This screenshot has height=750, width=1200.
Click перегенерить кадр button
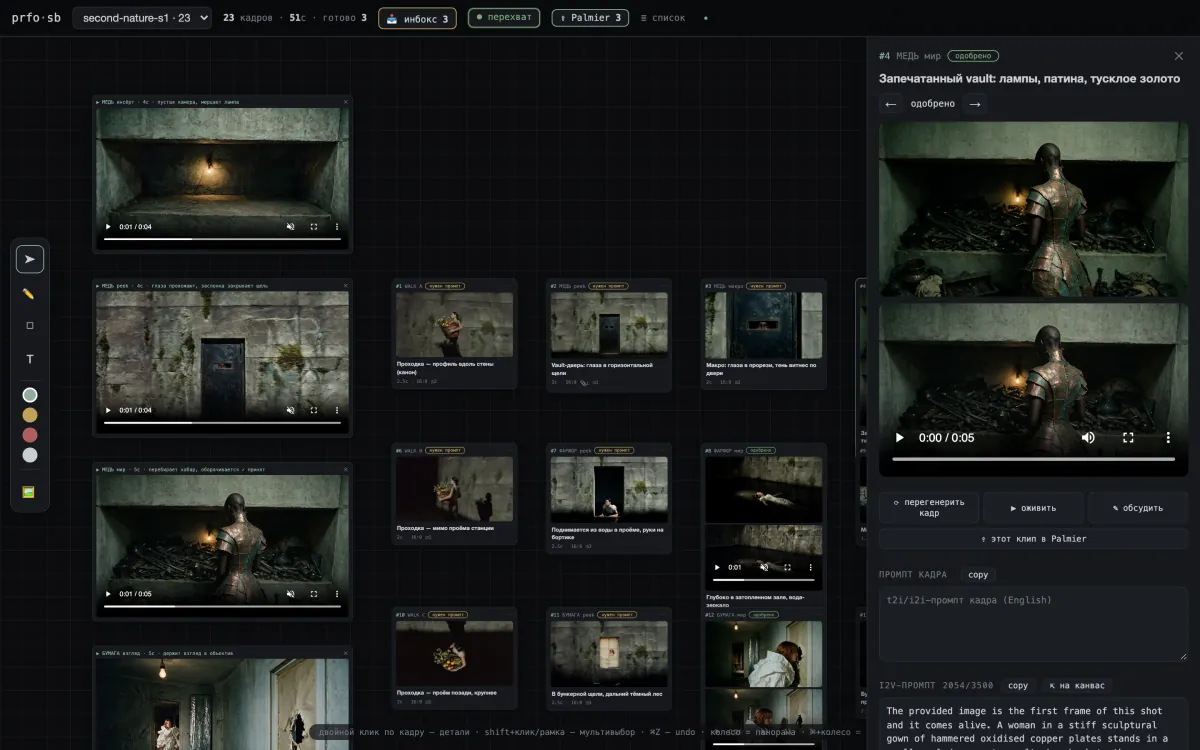click(x=929, y=507)
